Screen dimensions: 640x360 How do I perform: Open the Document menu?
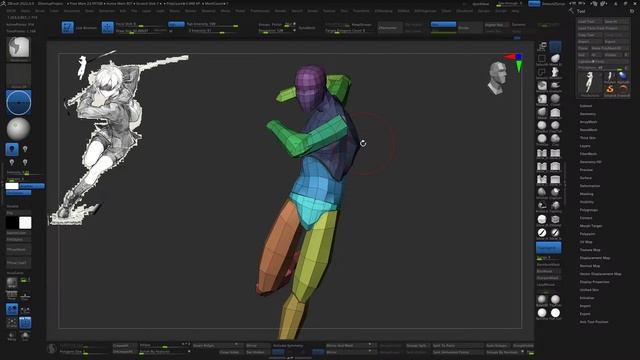(72, 11)
